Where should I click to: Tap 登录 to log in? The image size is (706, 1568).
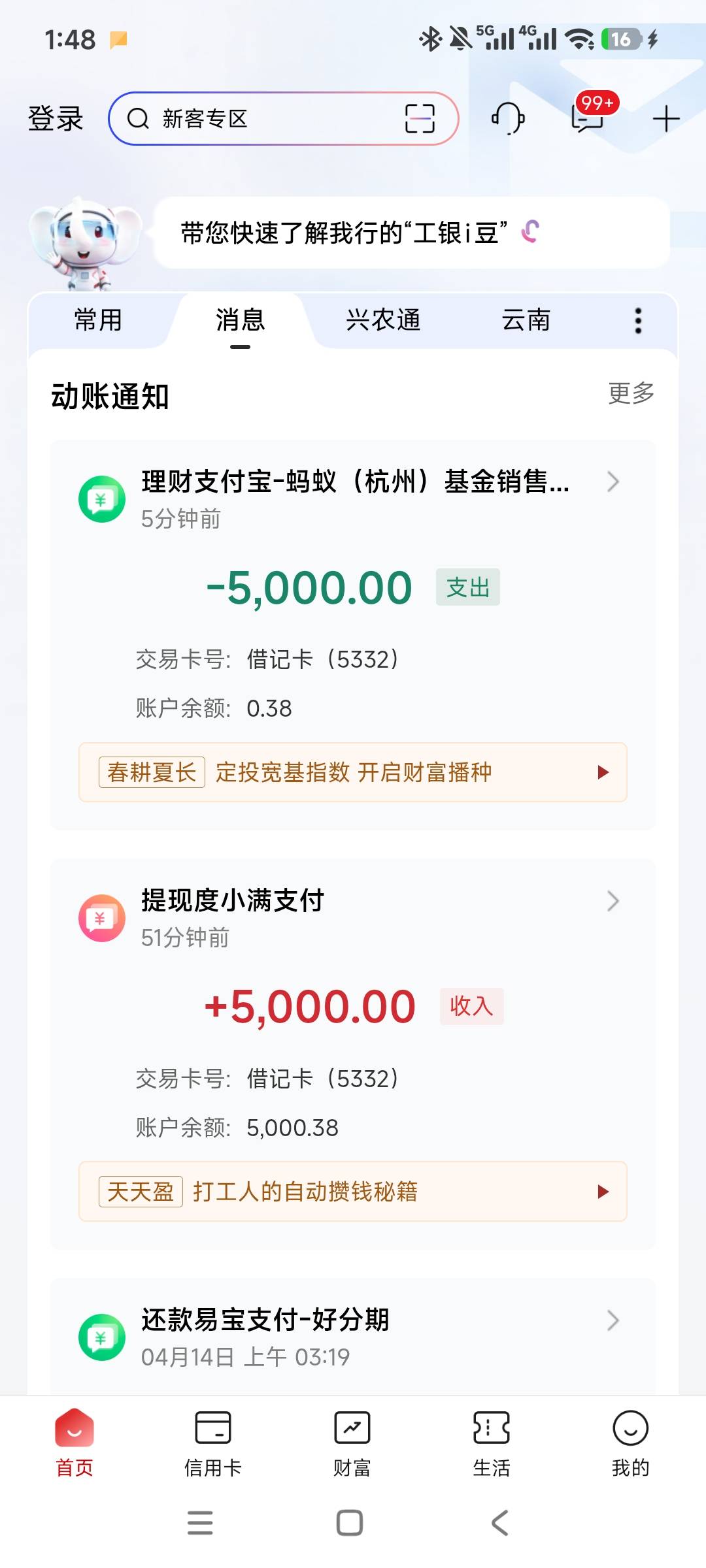pyautogui.click(x=56, y=119)
